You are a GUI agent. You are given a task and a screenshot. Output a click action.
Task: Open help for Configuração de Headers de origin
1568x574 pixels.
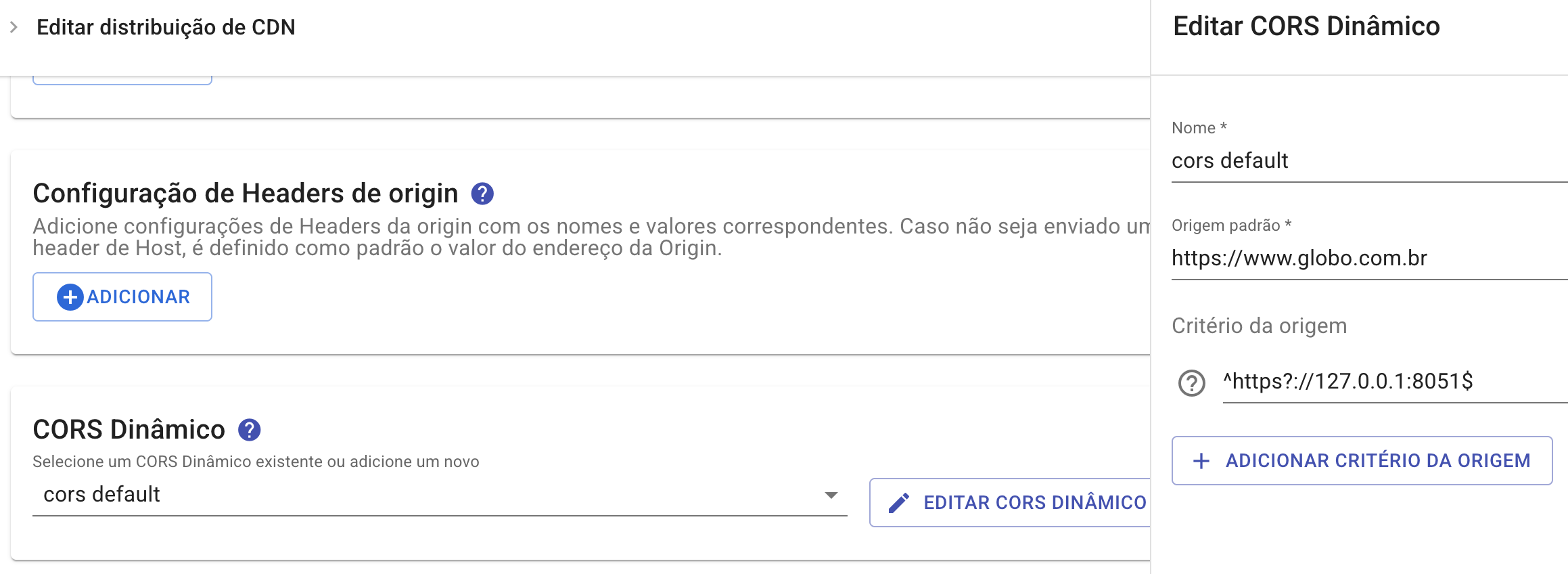[x=482, y=194]
